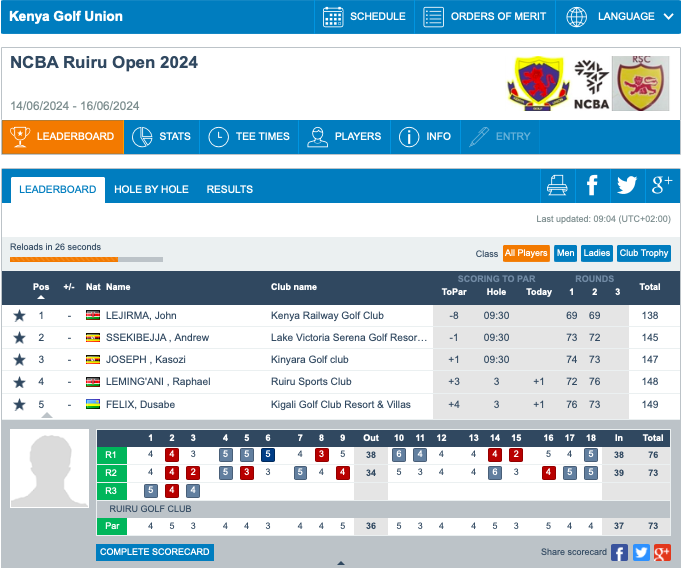Filter class by Ladies
This screenshot has height=568, width=684.
(x=597, y=253)
